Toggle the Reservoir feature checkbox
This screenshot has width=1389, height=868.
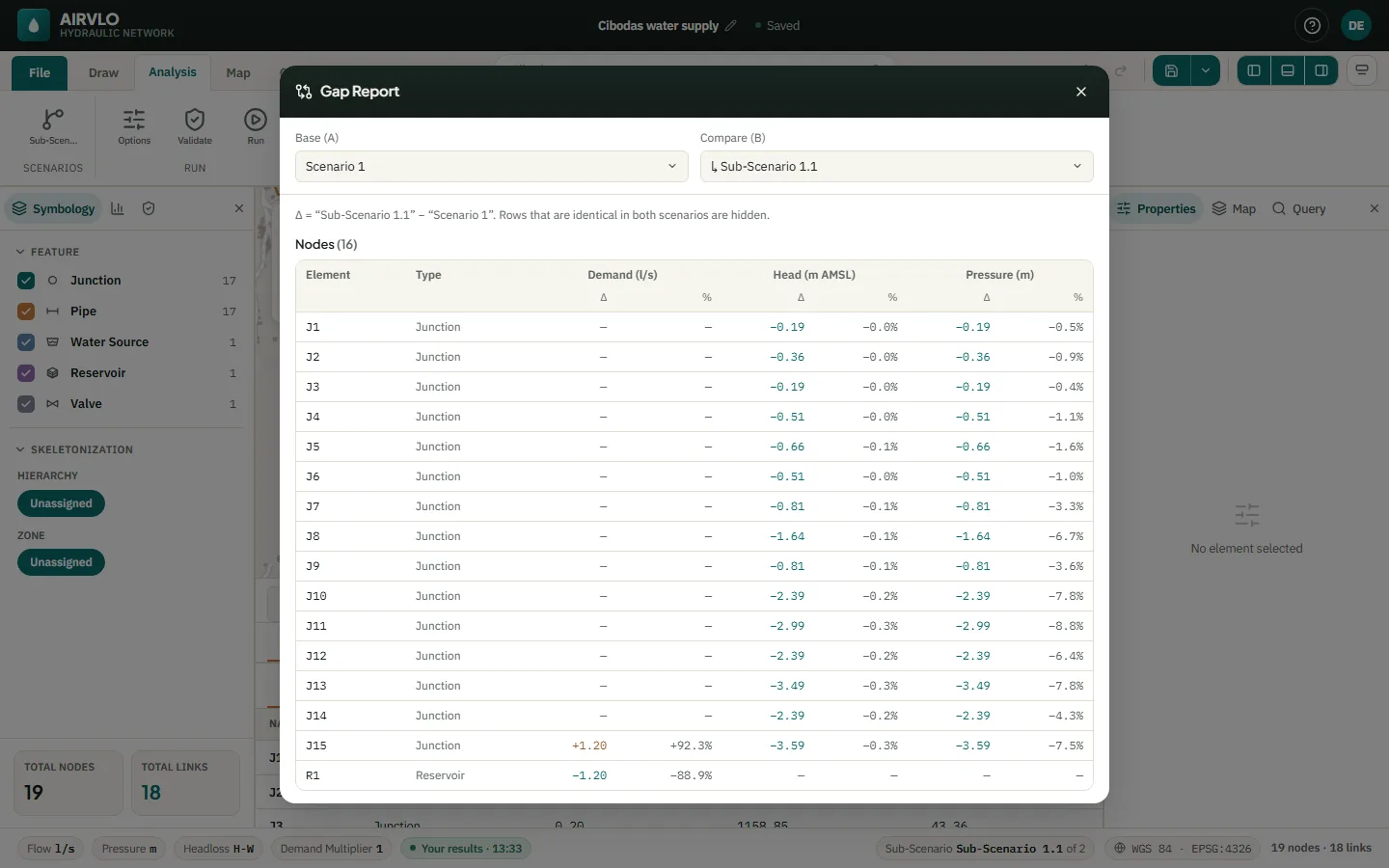pos(26,373)
